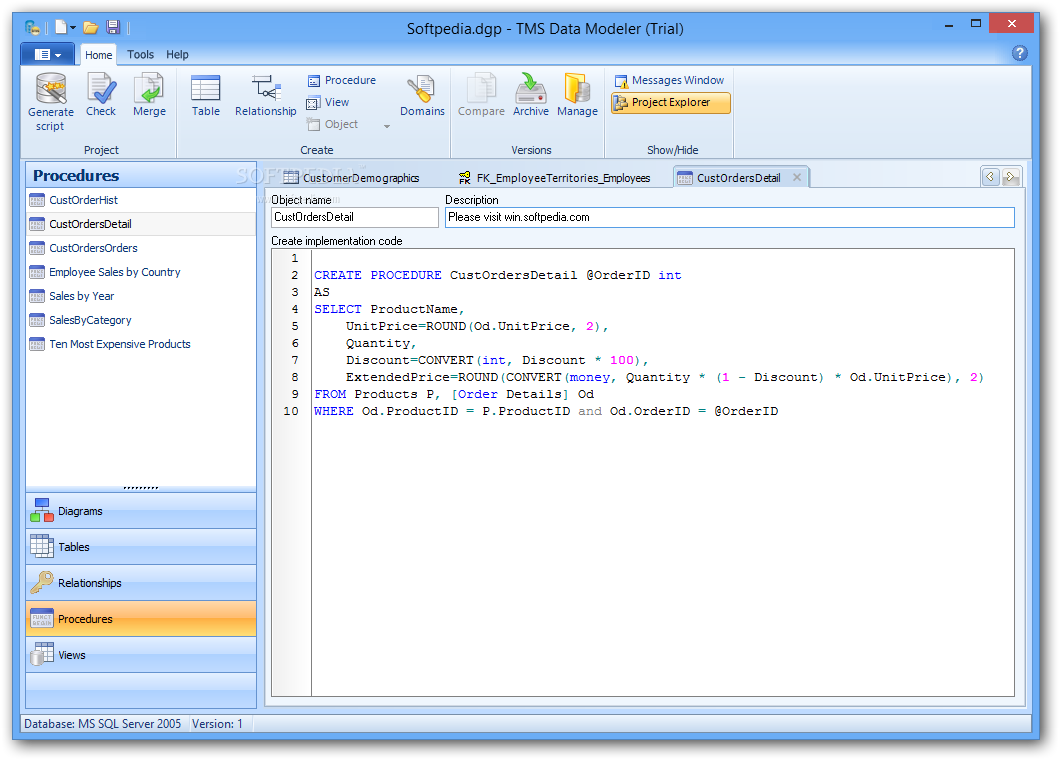Archive the current version
This screenshot has width=1060, height=760.
point(531,95)
